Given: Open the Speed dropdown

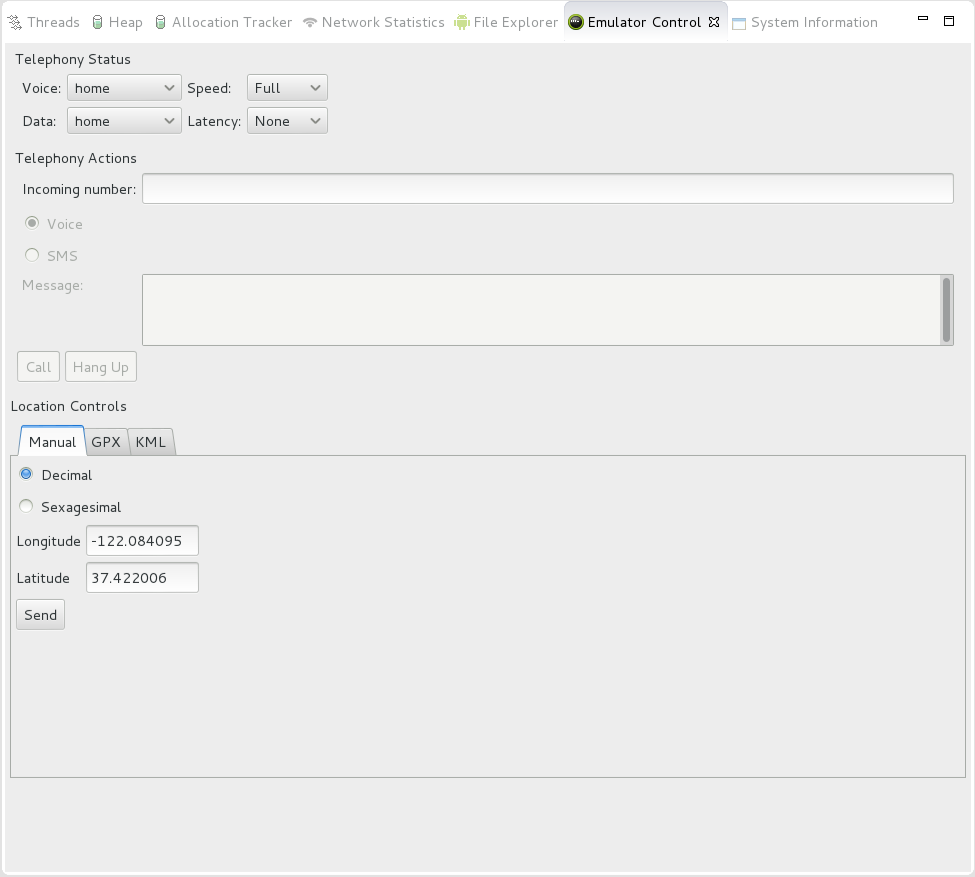Looking at the screenshot, I should (x=287, y=88).
